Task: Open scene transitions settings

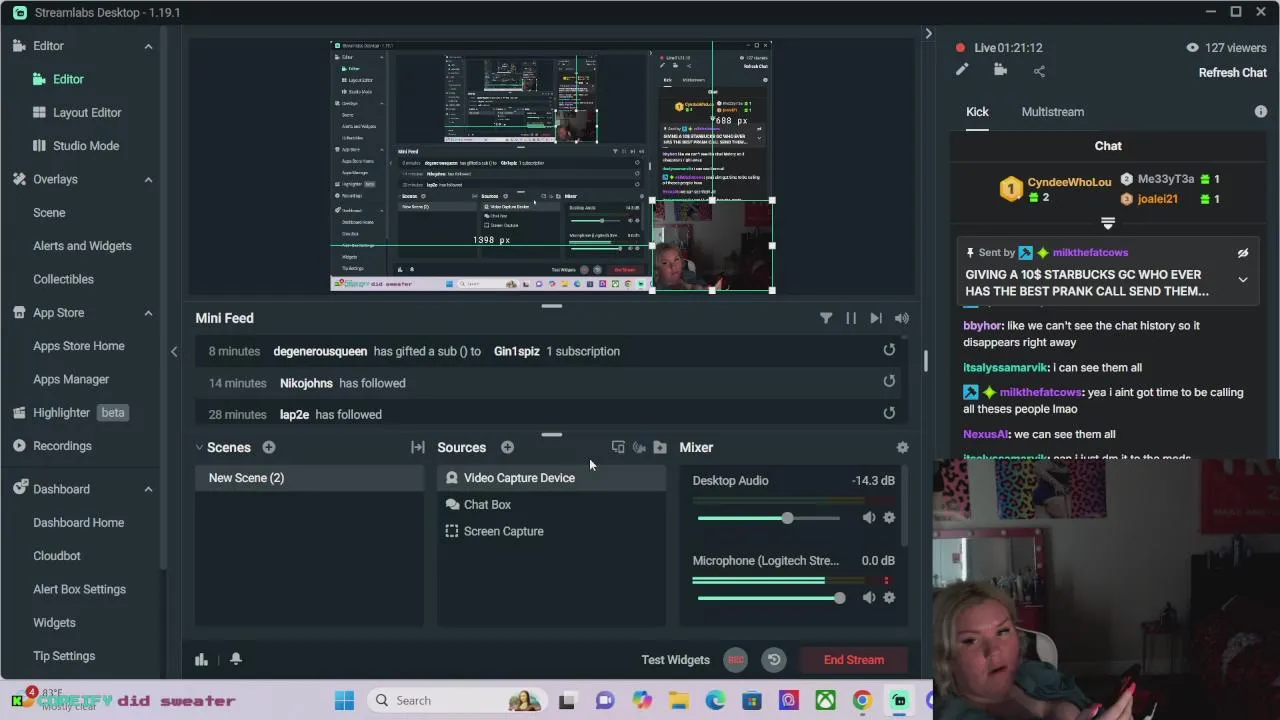Action: tap(418, 447)
